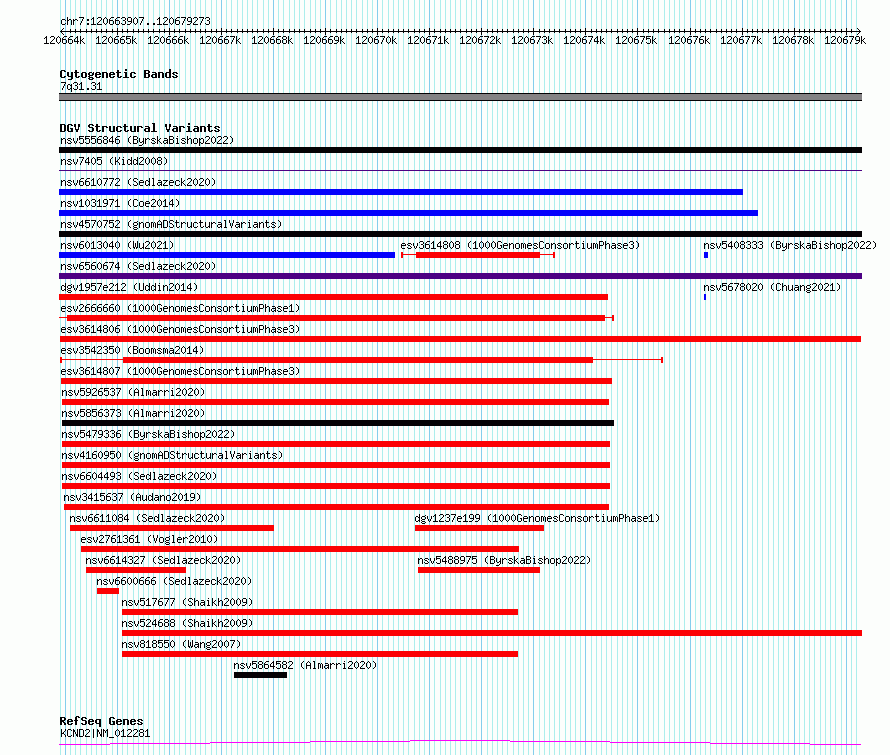The height and width of the screenshot is (755, 890).
Task: Select nsv4160950 (gnomADStructuralVariants) label
Action: point(172,455)
